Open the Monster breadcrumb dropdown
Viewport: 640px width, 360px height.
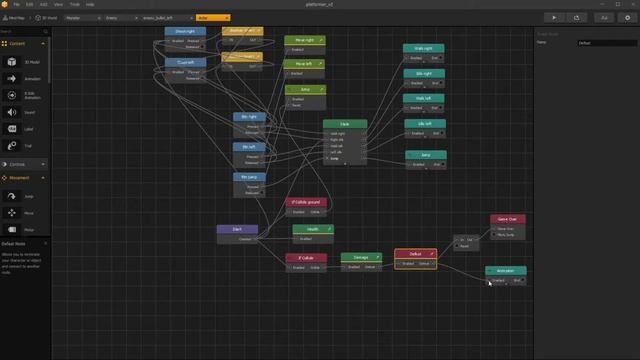(83, 18)
